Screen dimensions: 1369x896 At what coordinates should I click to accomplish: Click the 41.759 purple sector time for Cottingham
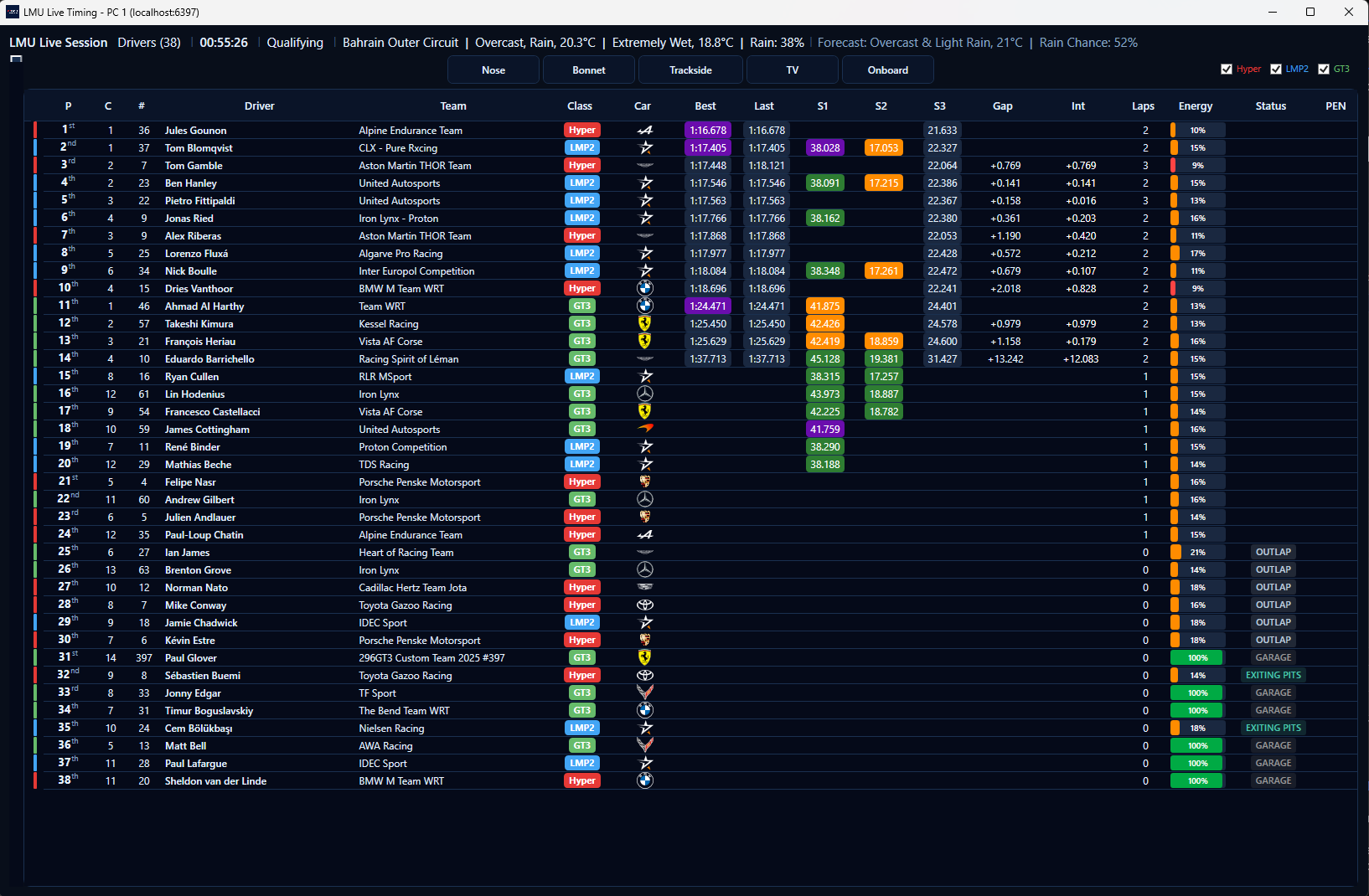(x=825, y=430)
